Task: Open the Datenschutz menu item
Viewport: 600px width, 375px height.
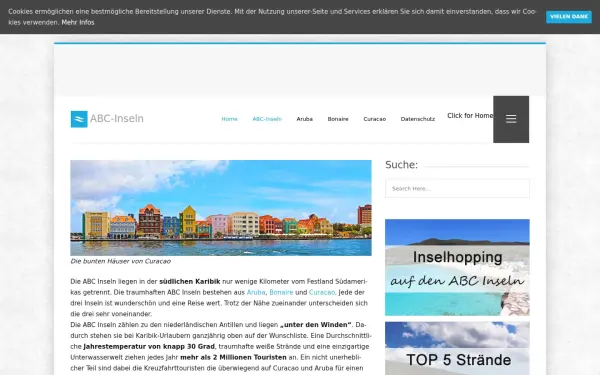Action: click(418, 119)
